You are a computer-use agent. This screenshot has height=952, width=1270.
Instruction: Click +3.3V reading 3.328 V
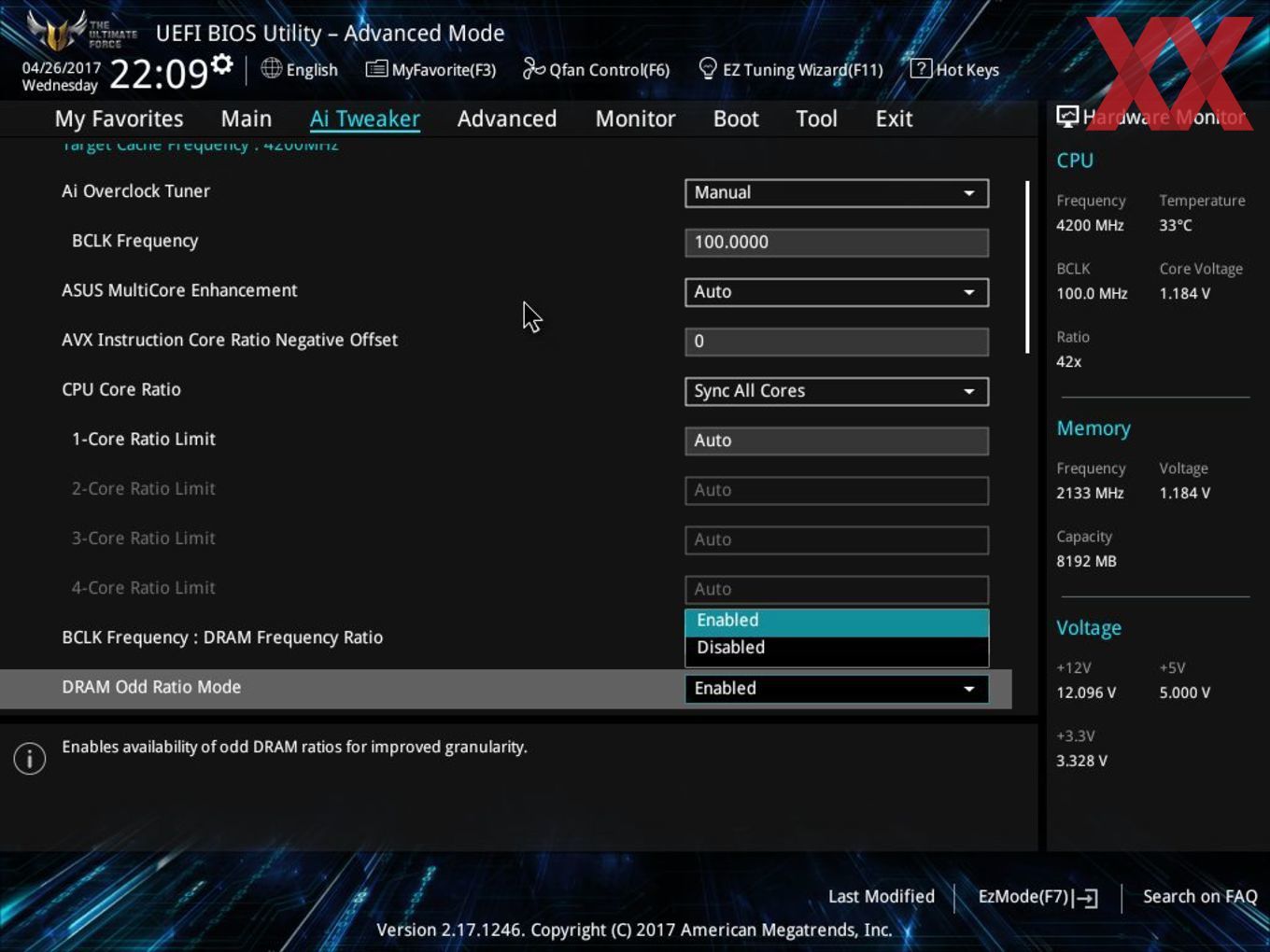pos(1081,761)
